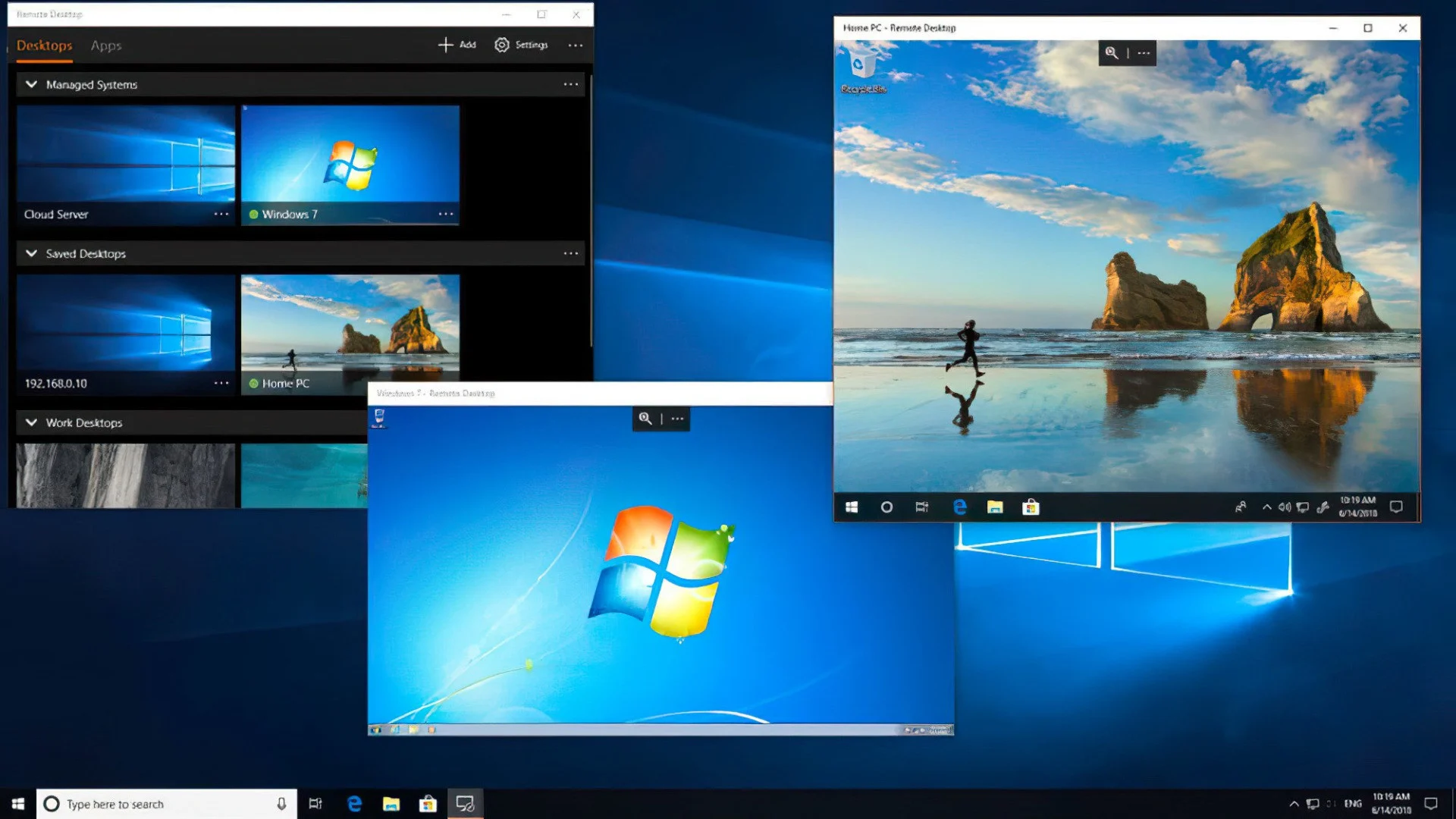
Task: Click the volume icon in the remote system tray
Action: point(1285,507)
